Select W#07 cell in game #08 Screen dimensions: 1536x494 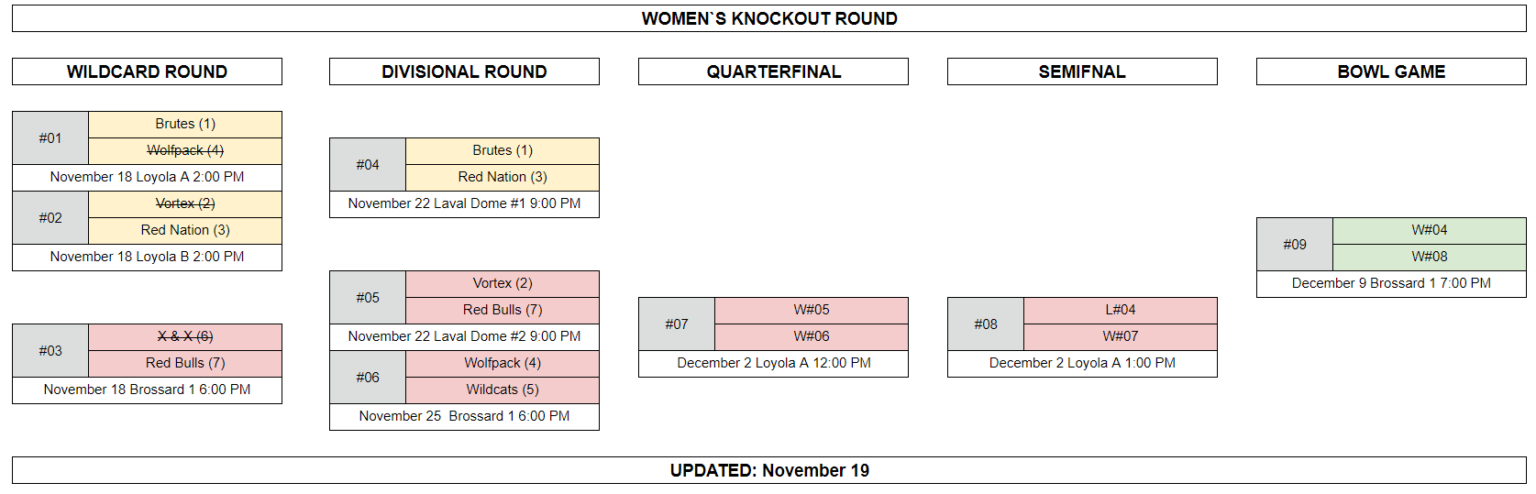(x=1120, y=337)
